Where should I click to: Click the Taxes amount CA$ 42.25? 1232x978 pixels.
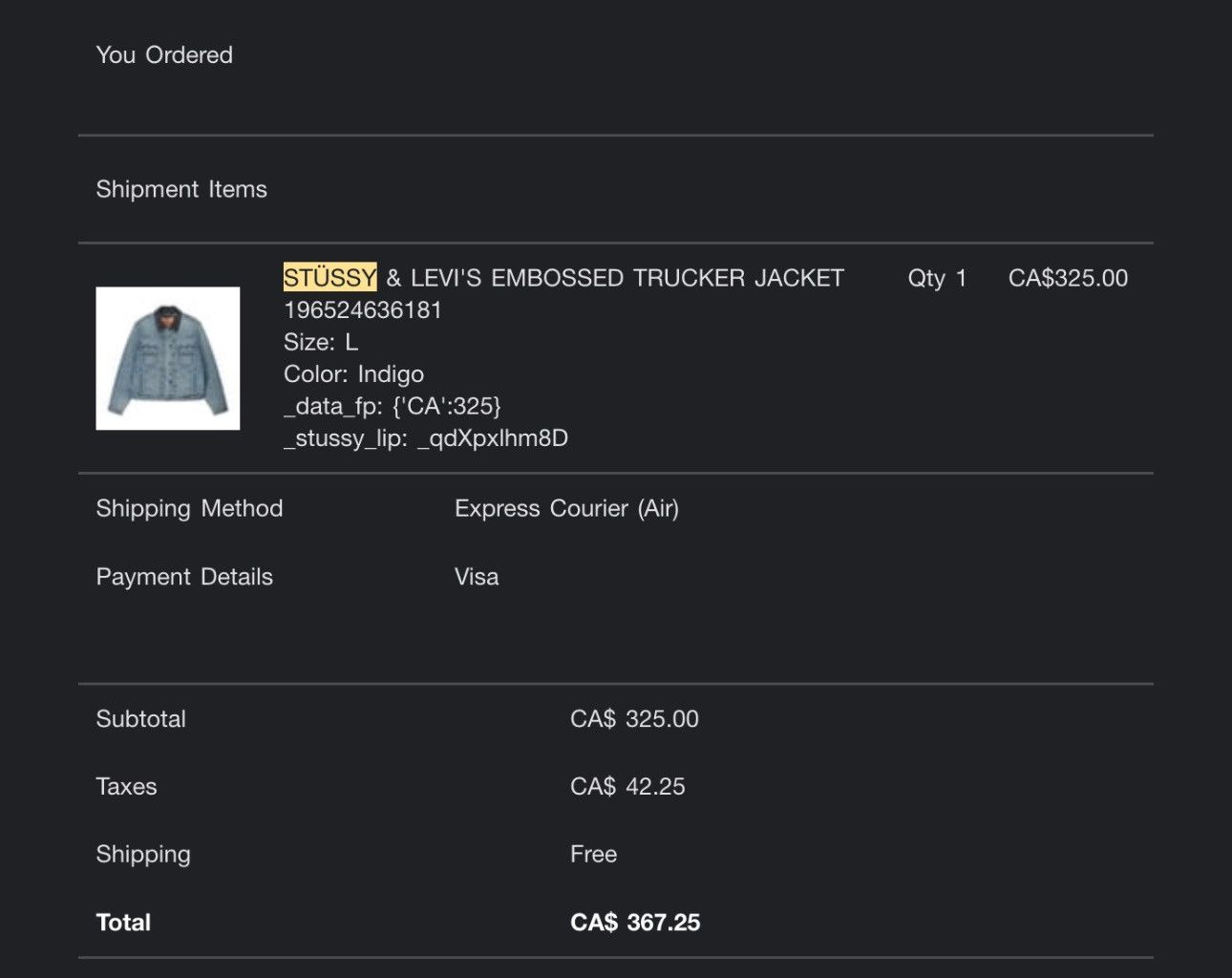pyautogui.click(x=627, y=787)
